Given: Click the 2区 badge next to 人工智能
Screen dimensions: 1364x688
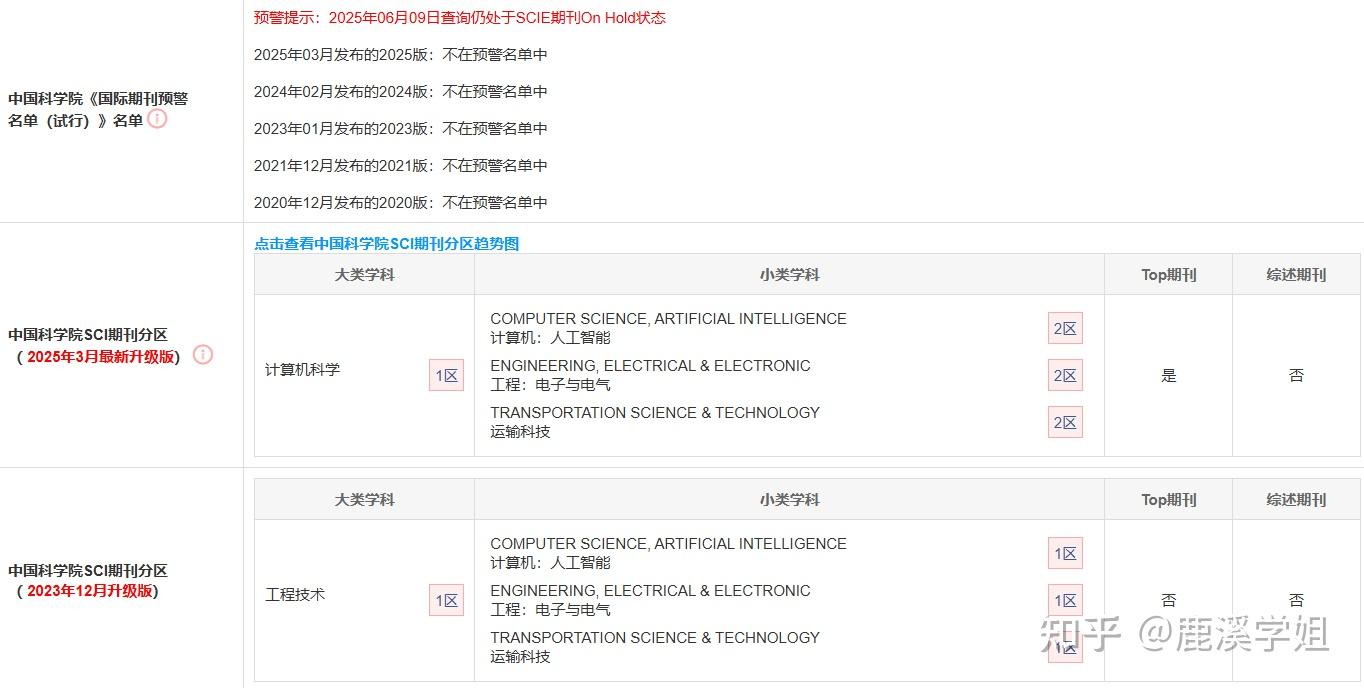Looking at the screenshot, I should coord(1065,327).
